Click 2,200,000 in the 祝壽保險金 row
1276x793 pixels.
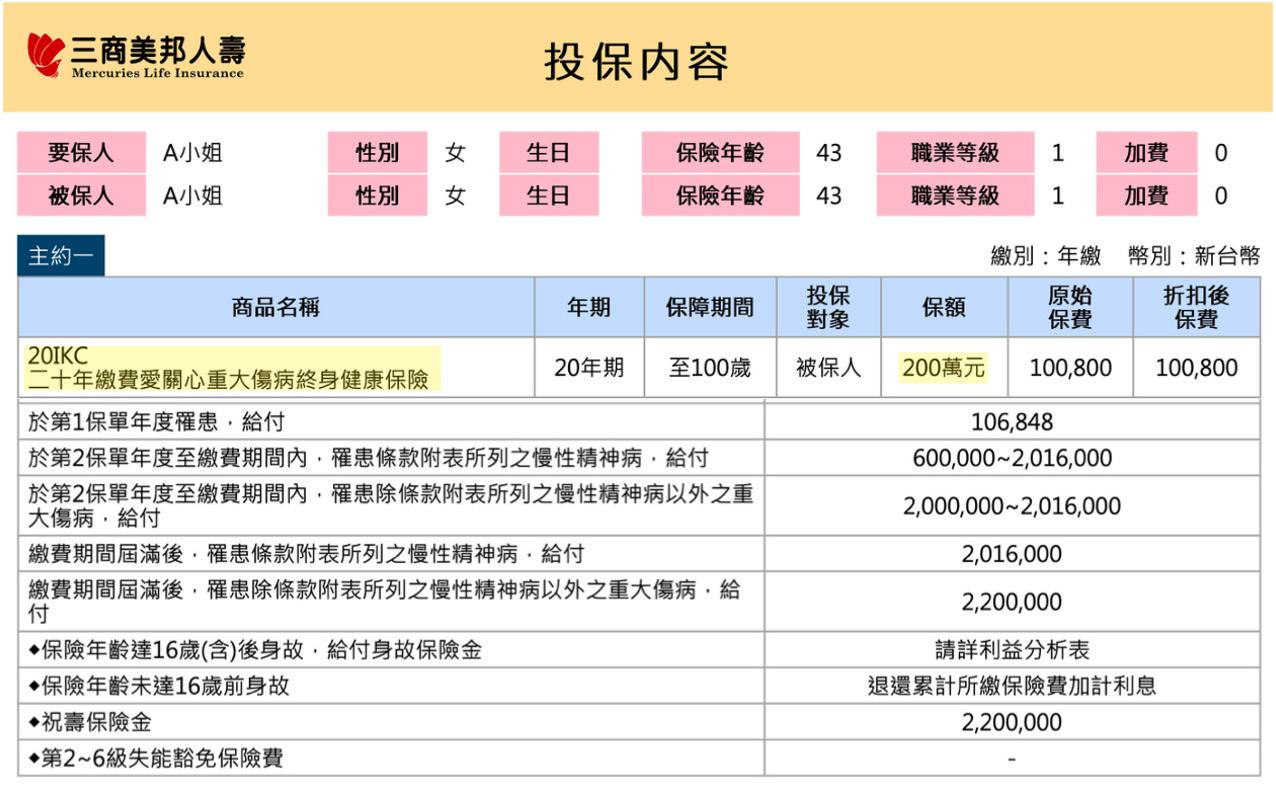coord(1012,722)
